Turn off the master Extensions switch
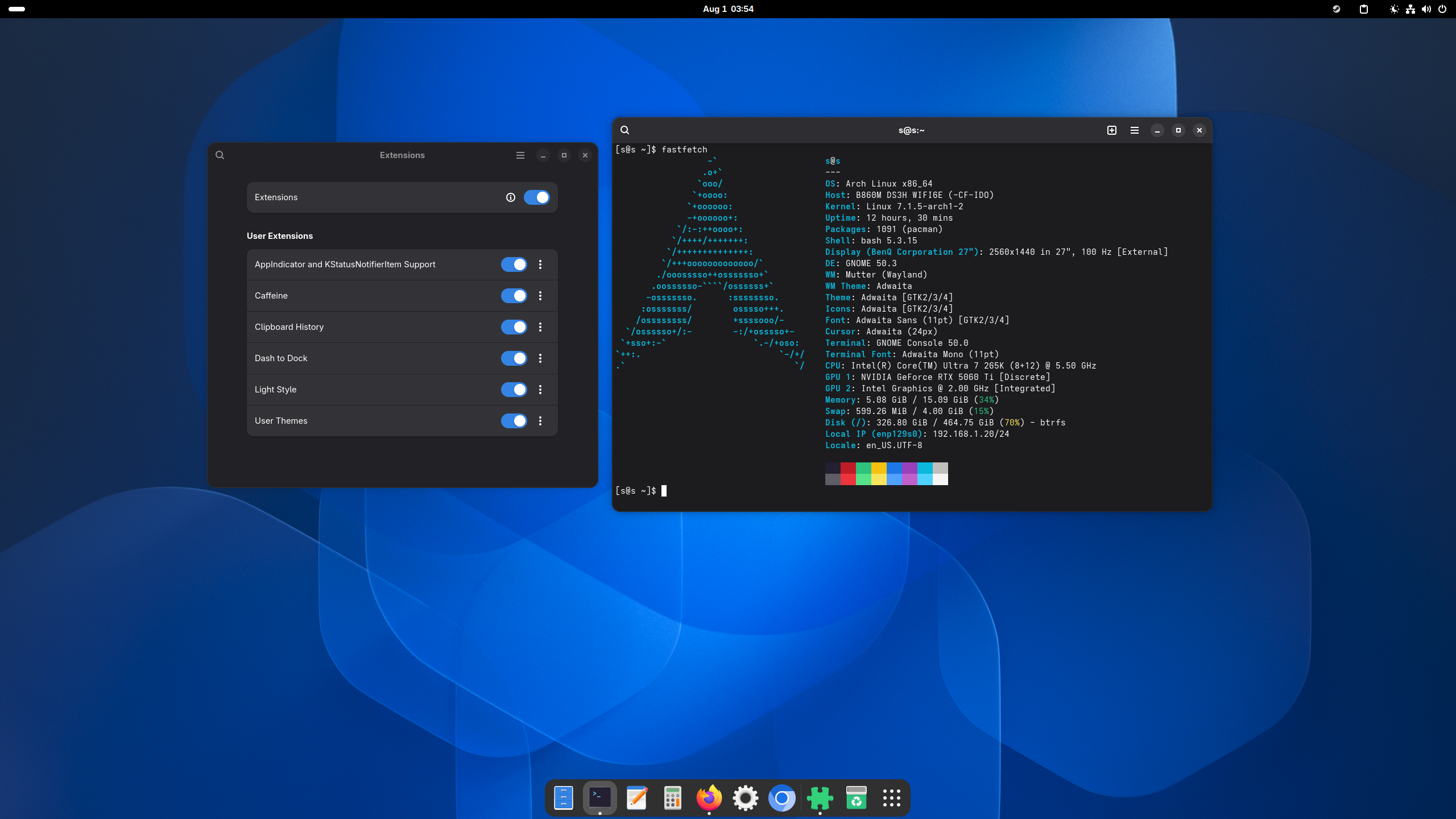 (x=537, y=197)
